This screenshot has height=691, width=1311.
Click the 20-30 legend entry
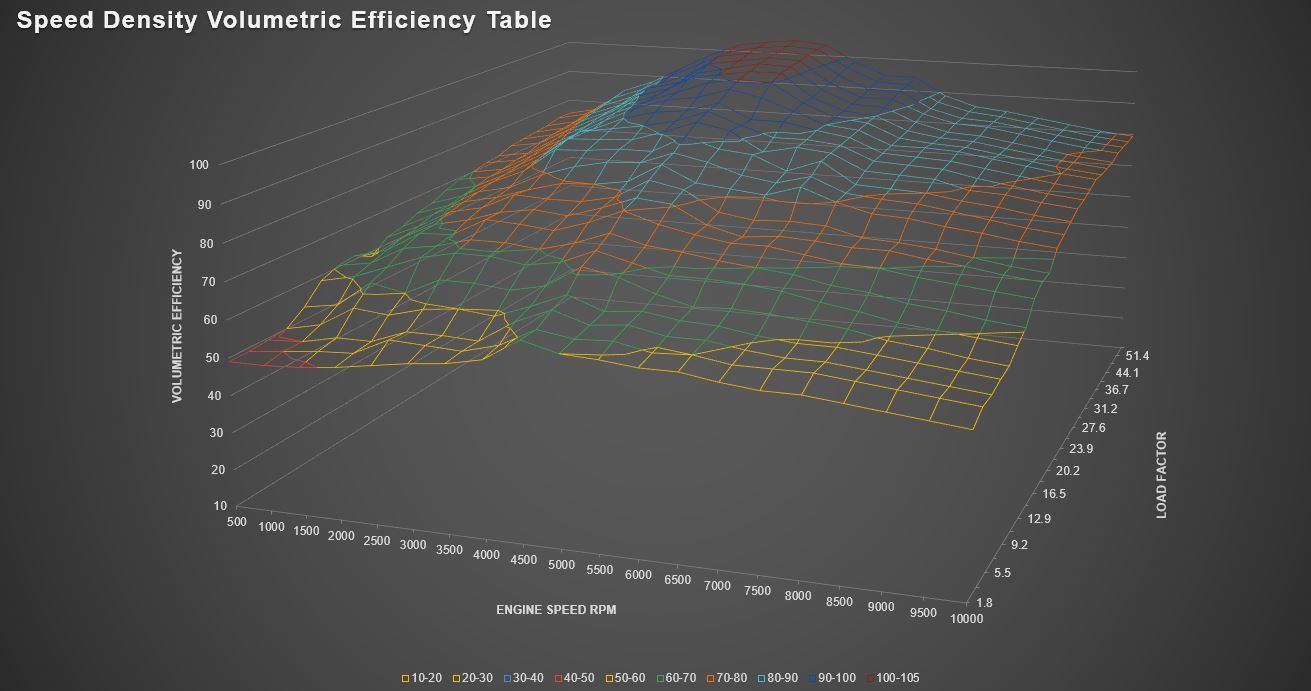(472, 678)
